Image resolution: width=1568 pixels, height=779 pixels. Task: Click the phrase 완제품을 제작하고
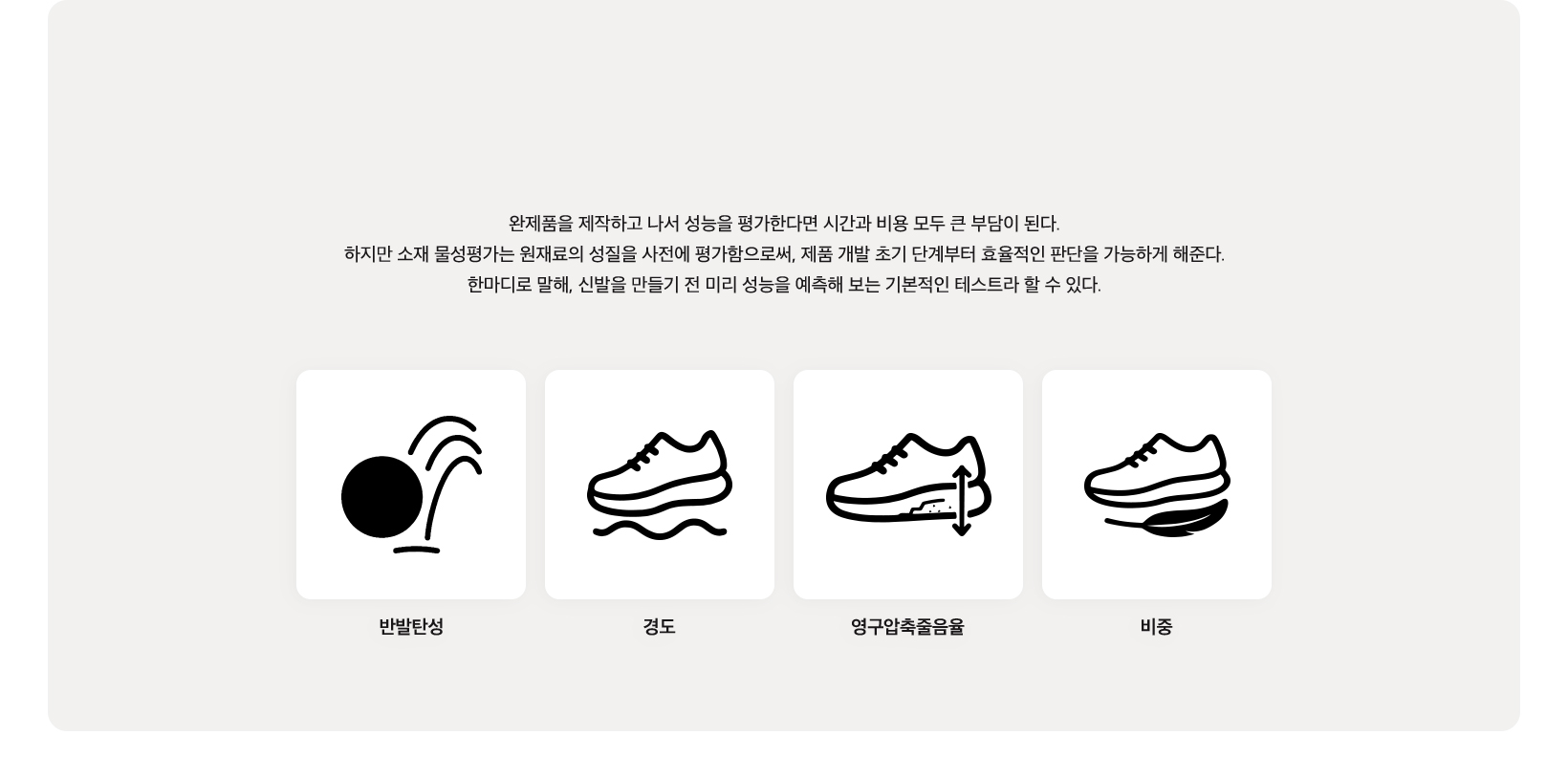coord(576,224)
